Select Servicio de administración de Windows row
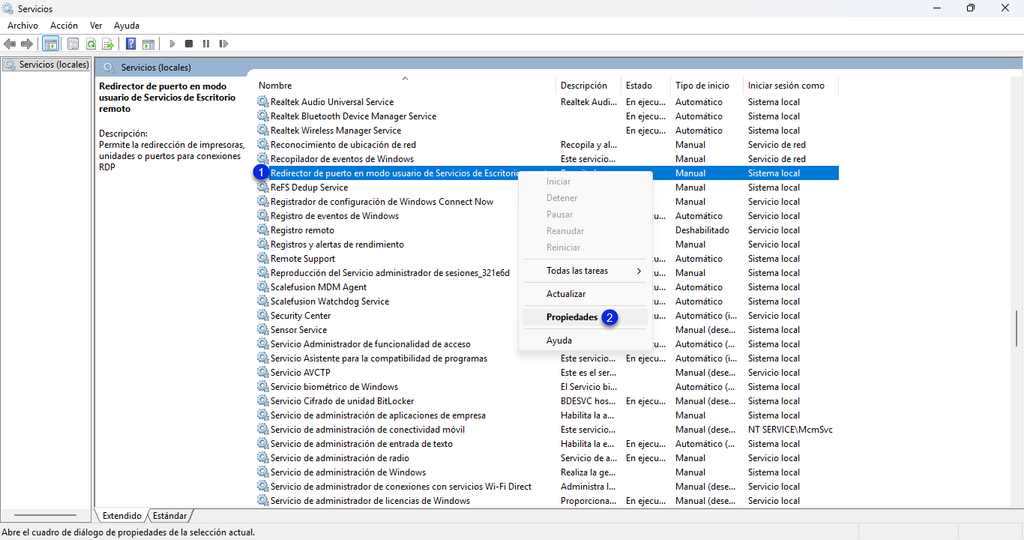Viewport: 1024px width, 540px height. (348, 472)
